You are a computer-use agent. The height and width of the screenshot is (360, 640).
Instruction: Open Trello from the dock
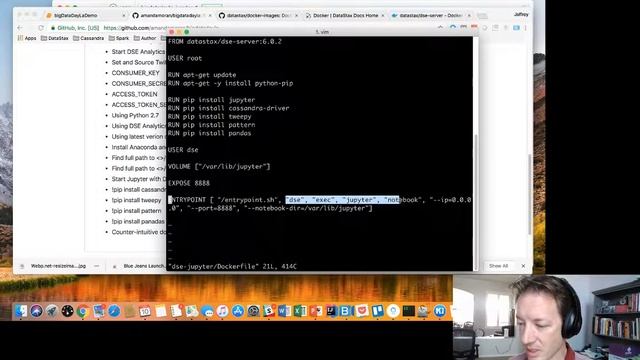click(377, 311)
